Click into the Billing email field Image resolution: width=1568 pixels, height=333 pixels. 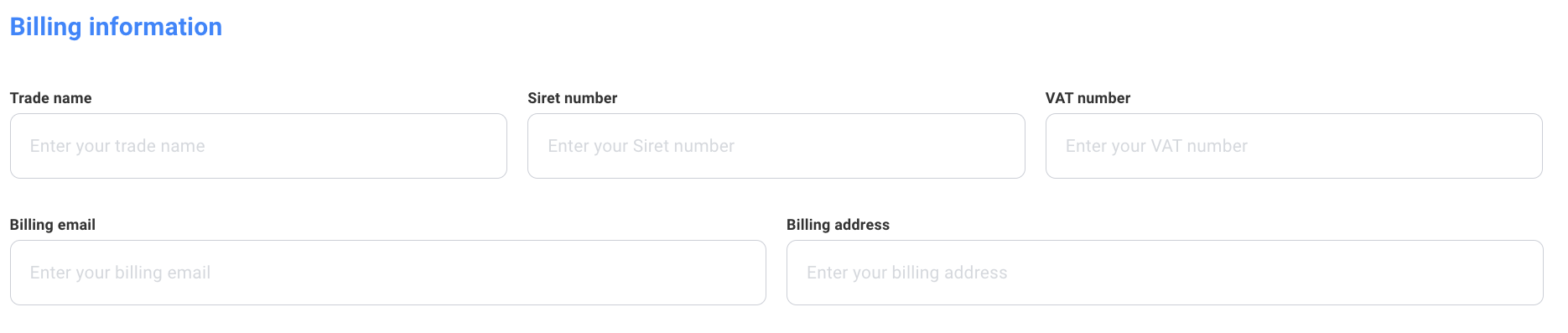(x=388, y=273)
